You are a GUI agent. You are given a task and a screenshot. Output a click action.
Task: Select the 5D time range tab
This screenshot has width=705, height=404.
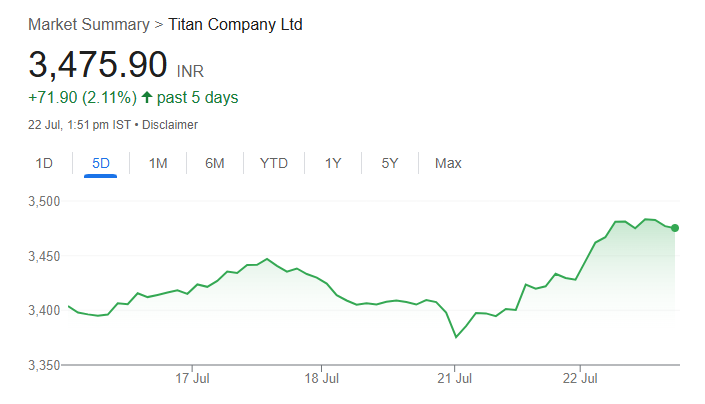[x=101, y=163]
